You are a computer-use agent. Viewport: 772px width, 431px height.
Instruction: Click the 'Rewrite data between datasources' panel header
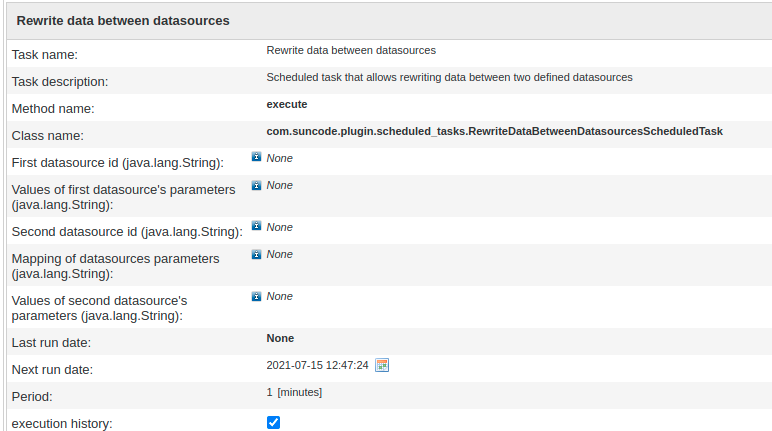pos(123,20)
